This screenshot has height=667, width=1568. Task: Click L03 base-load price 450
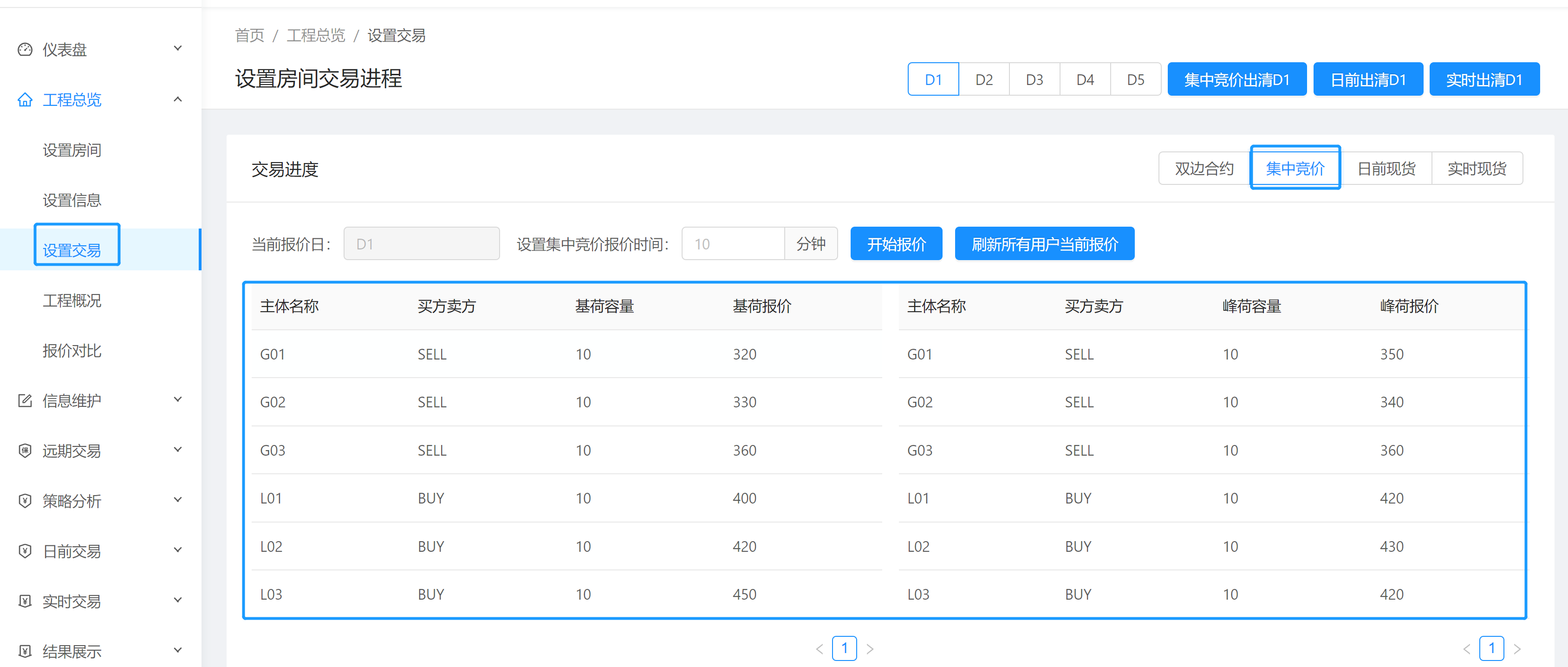tap(744, 594)
